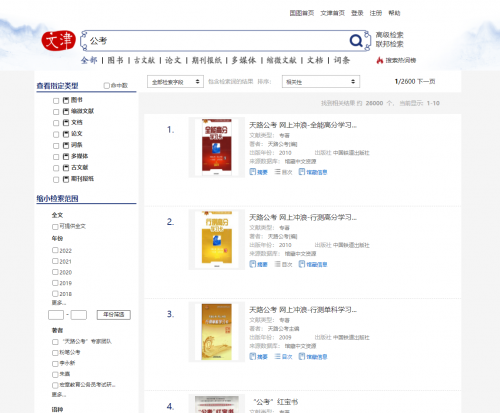500x413 pixels.
Task: Open the 全部检索字段 dropdown
Action: pos(175,82)
